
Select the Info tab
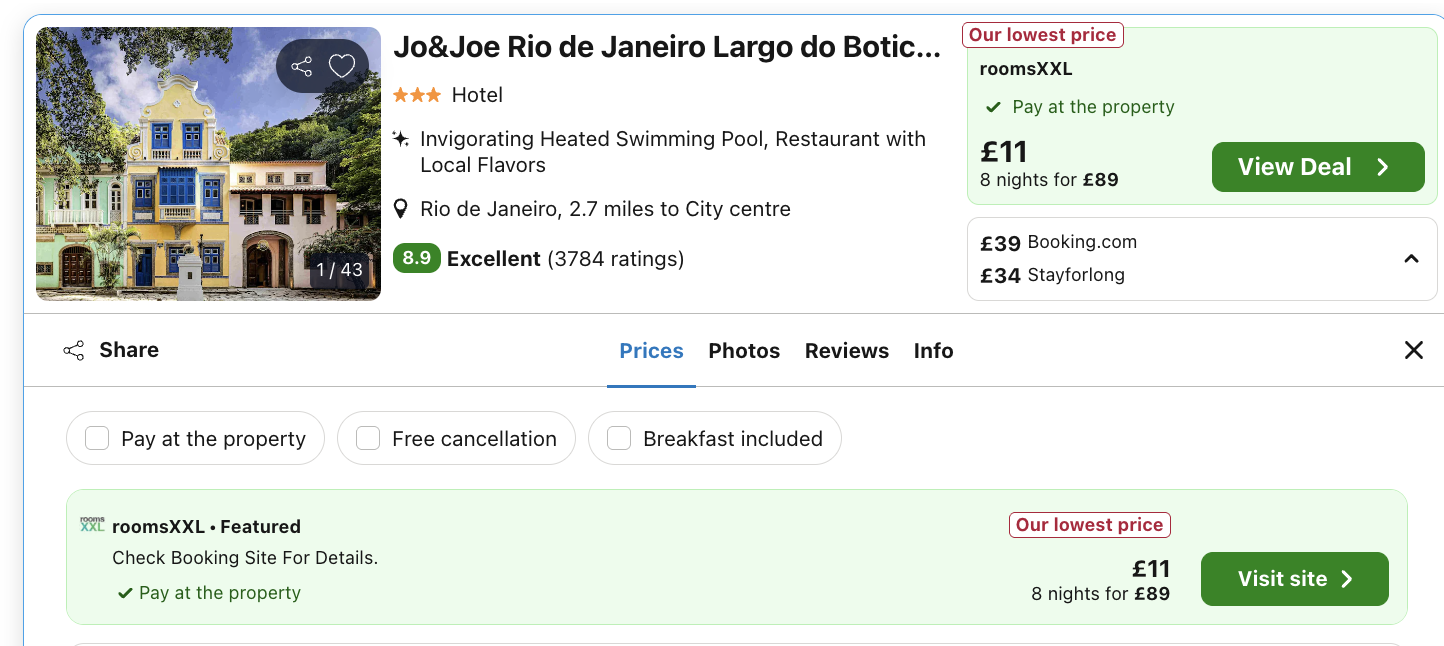pyautogui.click(x=933, y=351)
